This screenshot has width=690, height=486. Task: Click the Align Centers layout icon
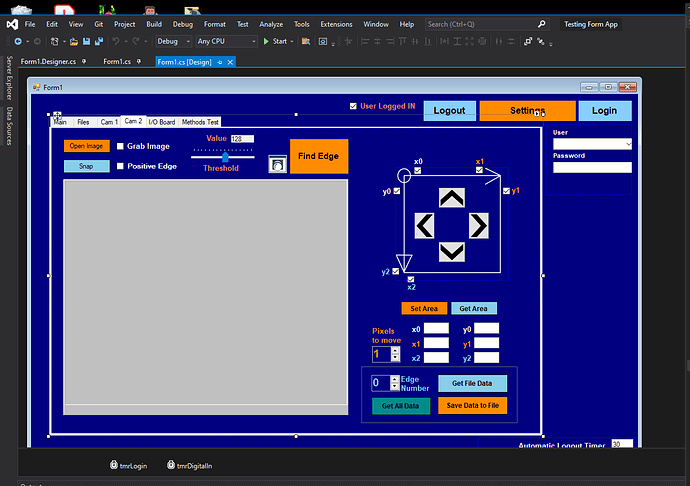[x=377, y=41]
